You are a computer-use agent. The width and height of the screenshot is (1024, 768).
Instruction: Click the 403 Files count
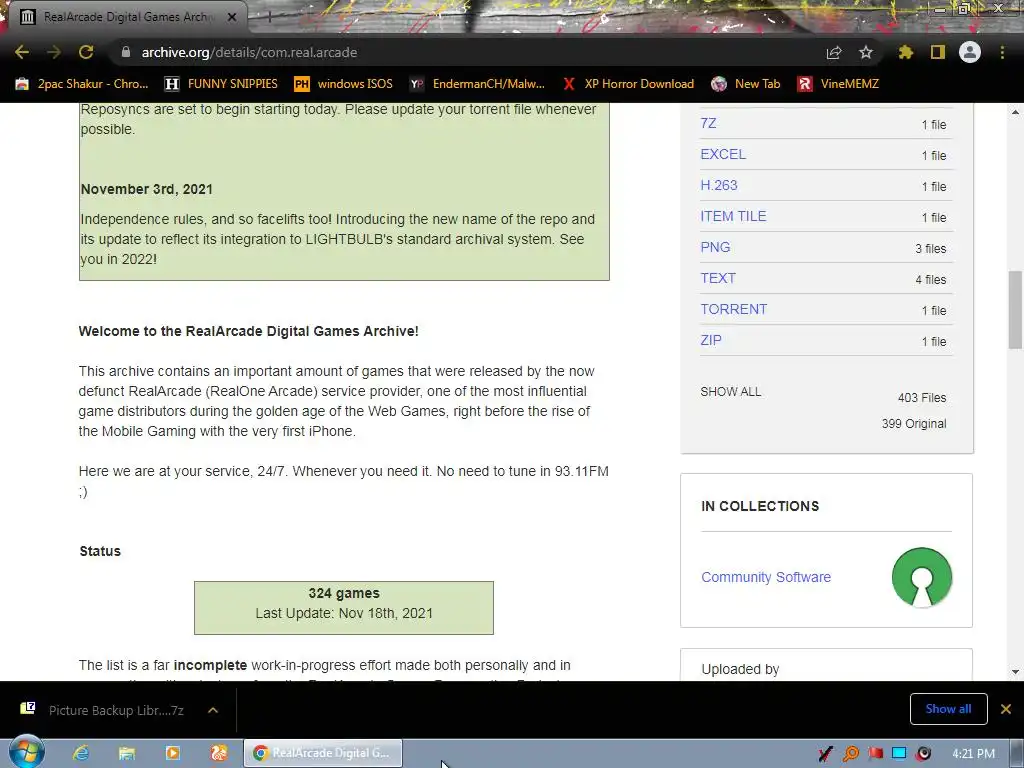(x=921, y=398)
